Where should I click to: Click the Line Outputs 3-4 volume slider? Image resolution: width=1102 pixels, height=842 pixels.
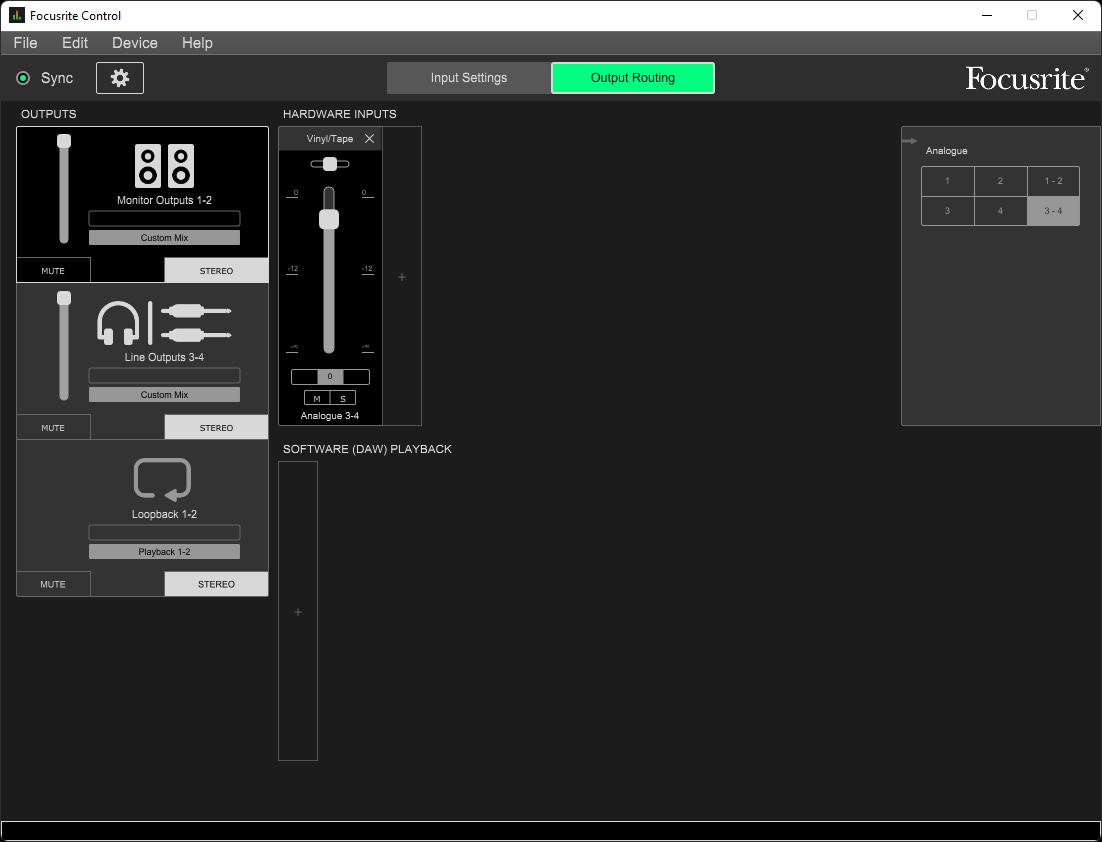64,346
